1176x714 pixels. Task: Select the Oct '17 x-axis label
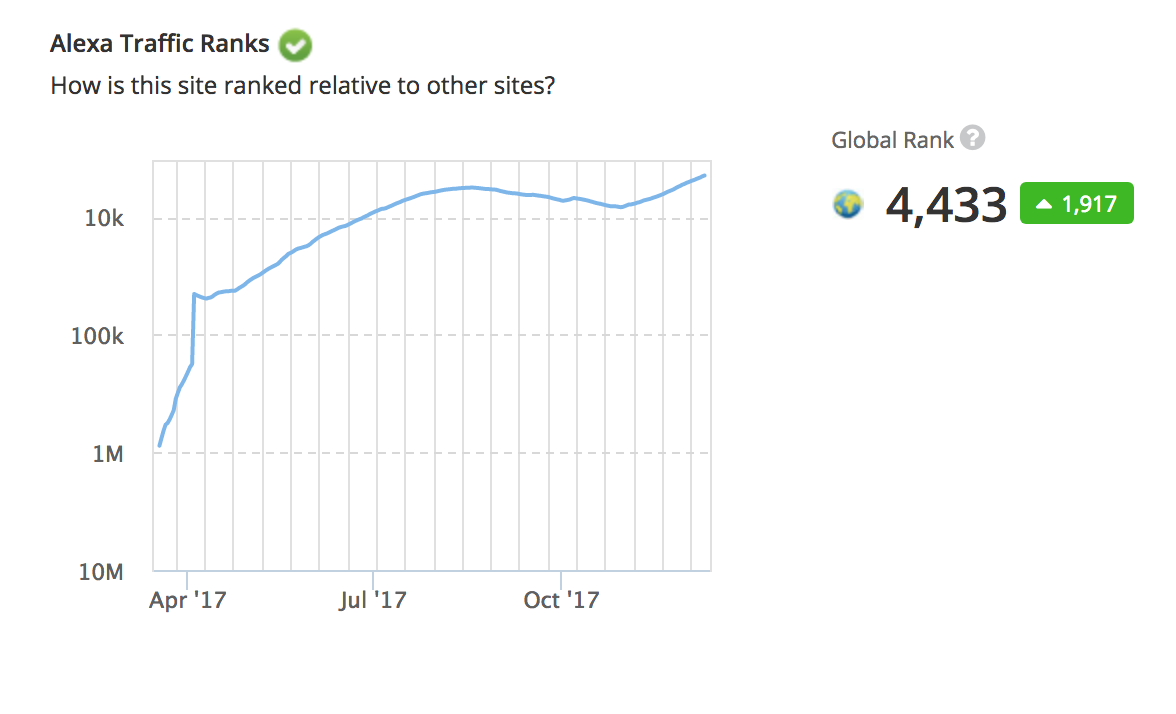click(561, 600)
